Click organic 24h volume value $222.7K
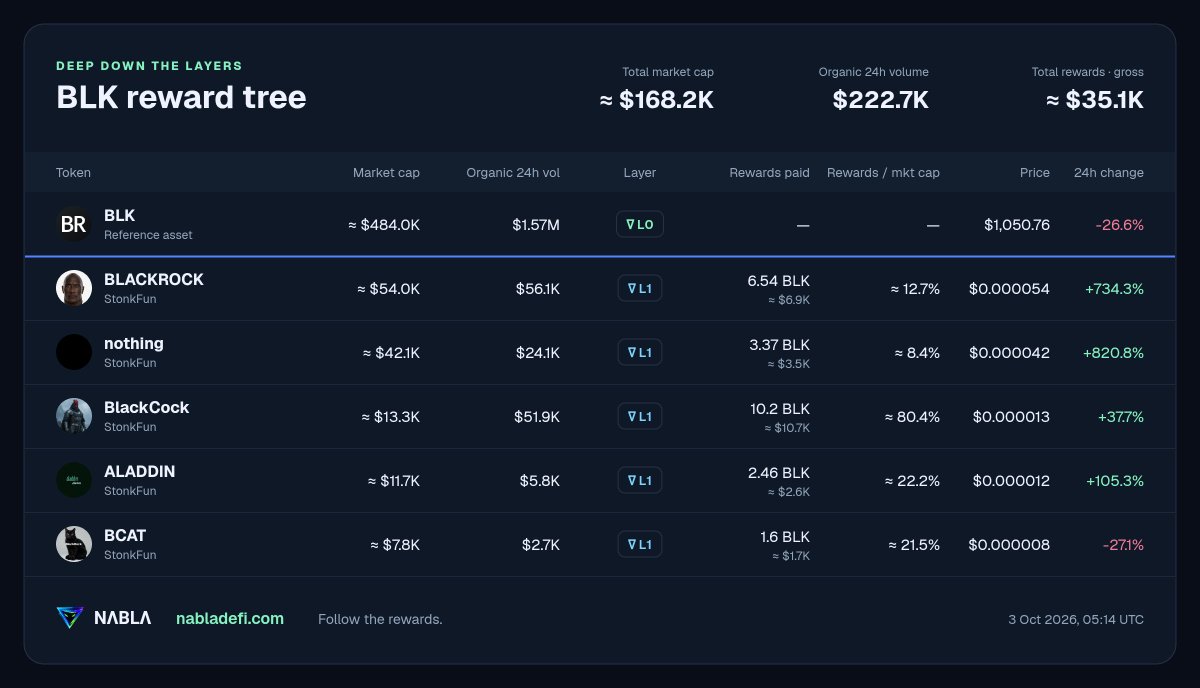The image size is (1200, 688). click(x=881, y=100)
